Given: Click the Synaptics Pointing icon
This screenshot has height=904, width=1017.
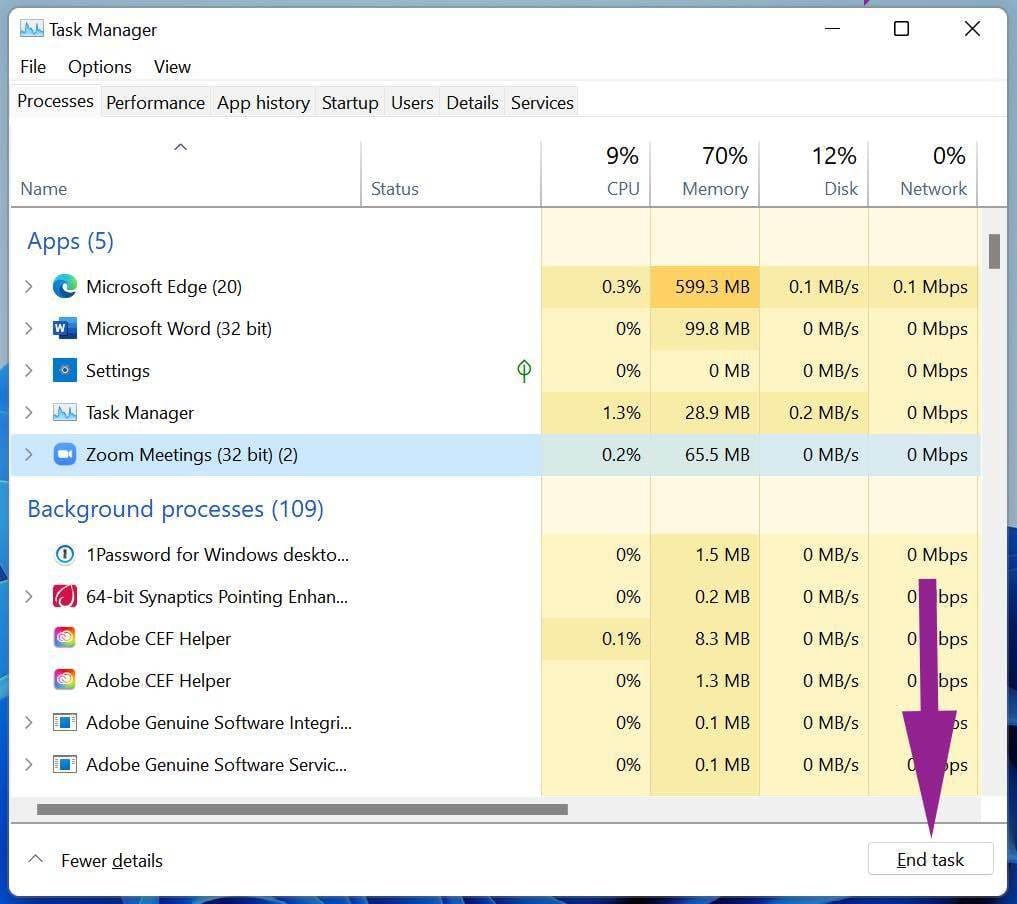Looking at the screenshot, I should 64,596.
